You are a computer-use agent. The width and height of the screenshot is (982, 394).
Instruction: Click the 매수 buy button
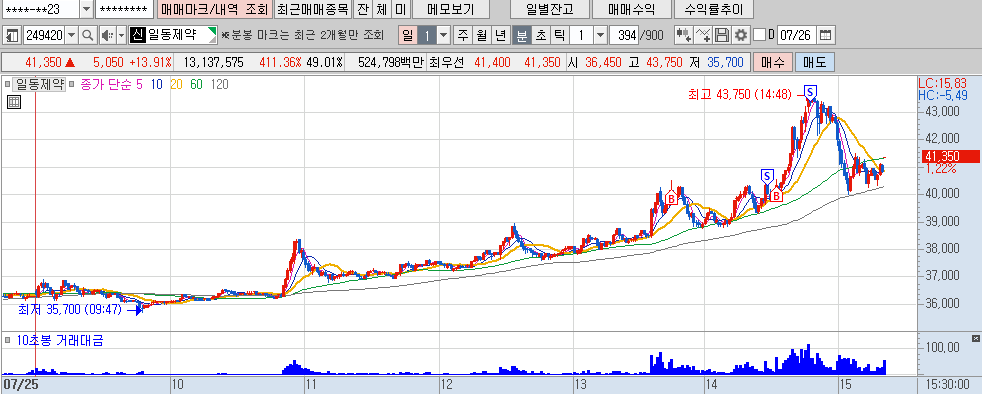click(772, 62)
